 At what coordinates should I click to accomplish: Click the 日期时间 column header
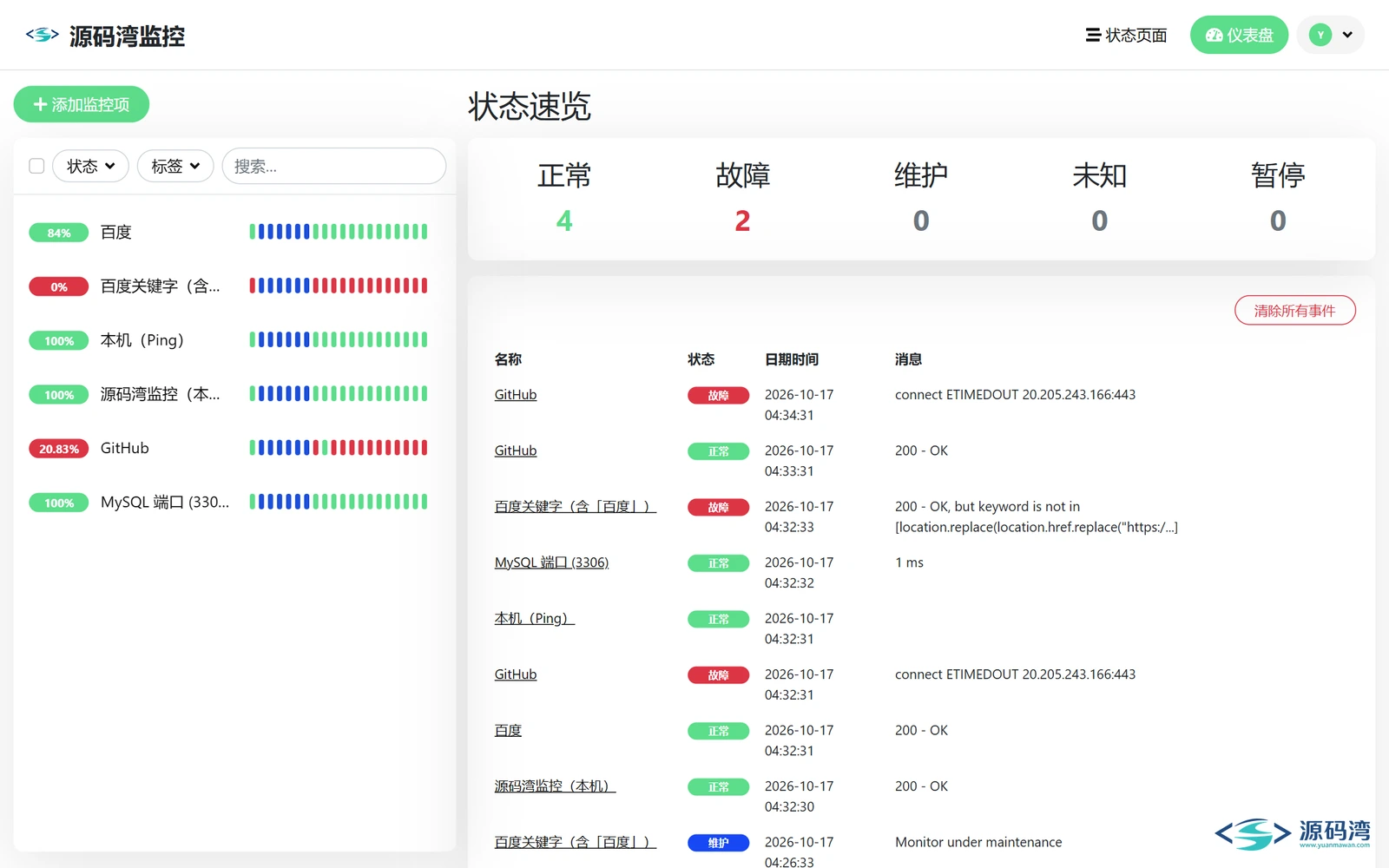point(792,359)
